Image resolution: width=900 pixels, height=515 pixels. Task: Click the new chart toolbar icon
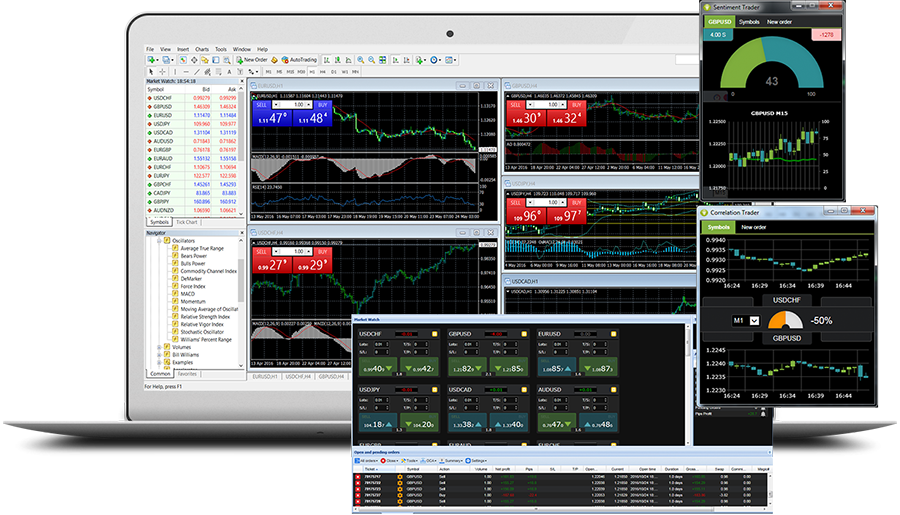pos(152,60)
